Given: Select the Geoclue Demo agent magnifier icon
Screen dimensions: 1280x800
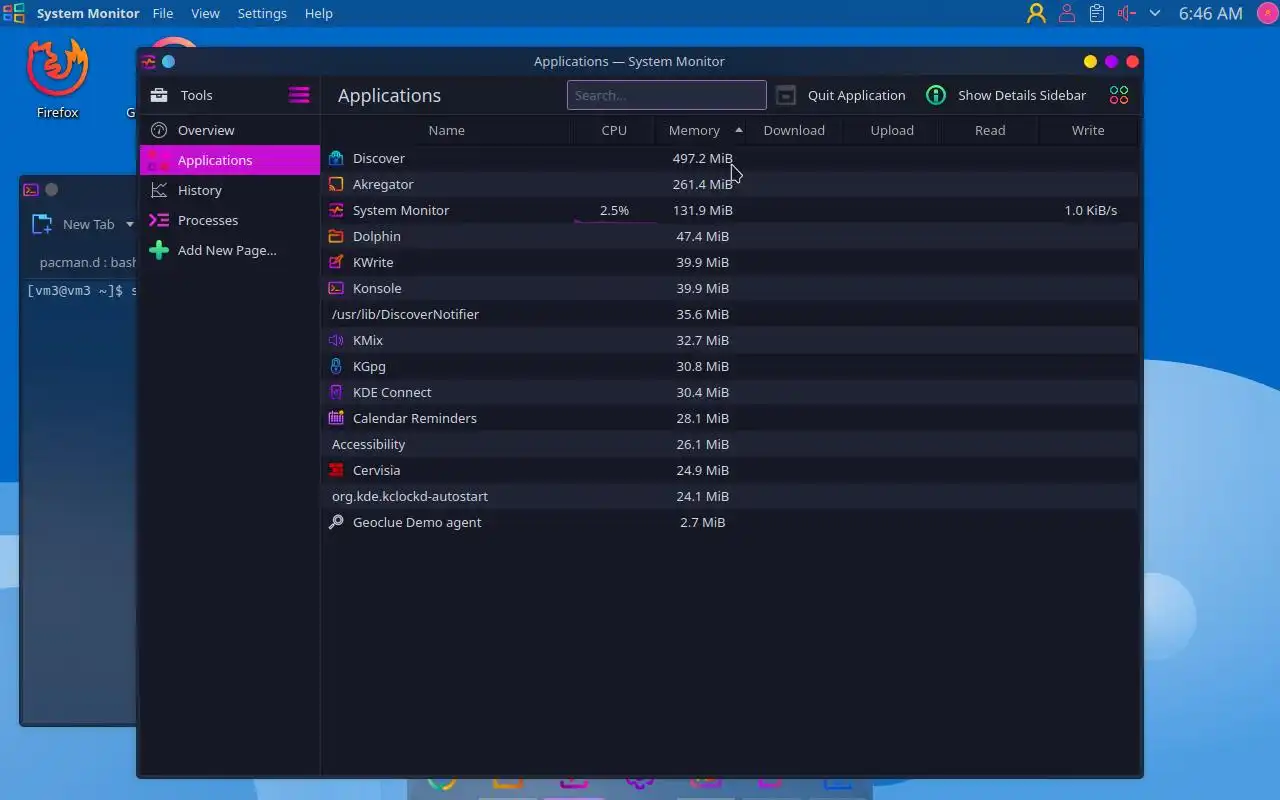Looking at the screenshot, I should pyautogui.click(x=336, y=522).
